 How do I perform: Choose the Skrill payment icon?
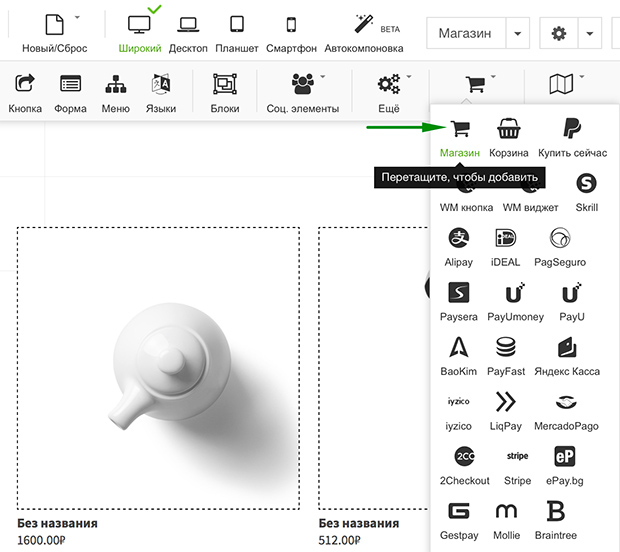[586, 185]
